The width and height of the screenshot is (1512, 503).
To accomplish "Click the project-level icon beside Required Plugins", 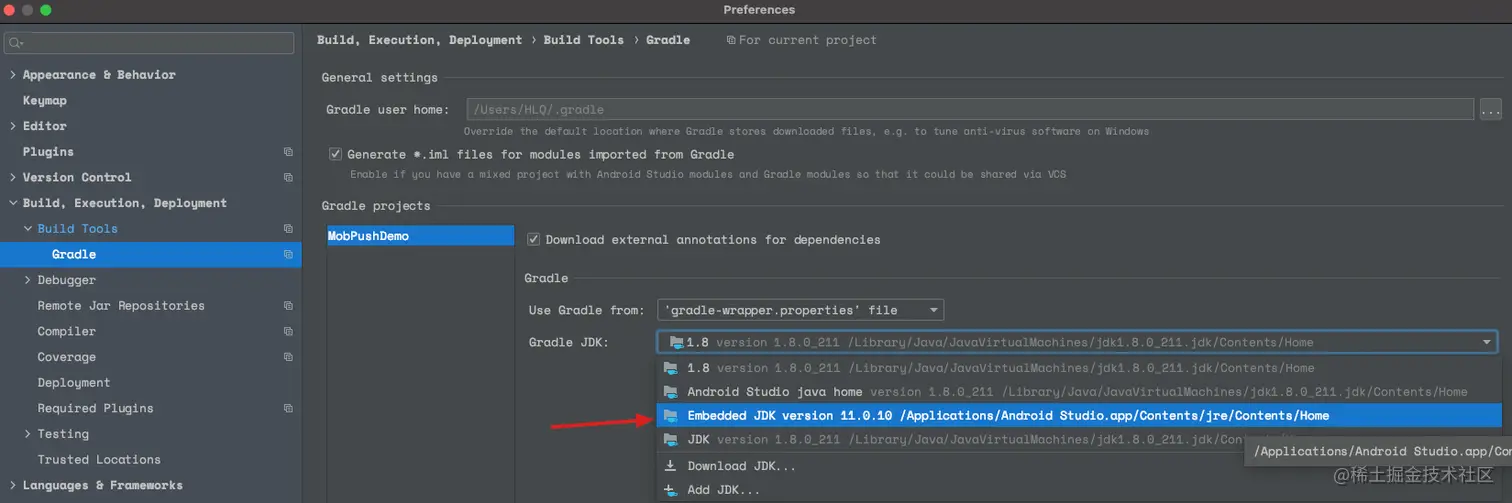I will pyautogui.click(x=288, y=409).
